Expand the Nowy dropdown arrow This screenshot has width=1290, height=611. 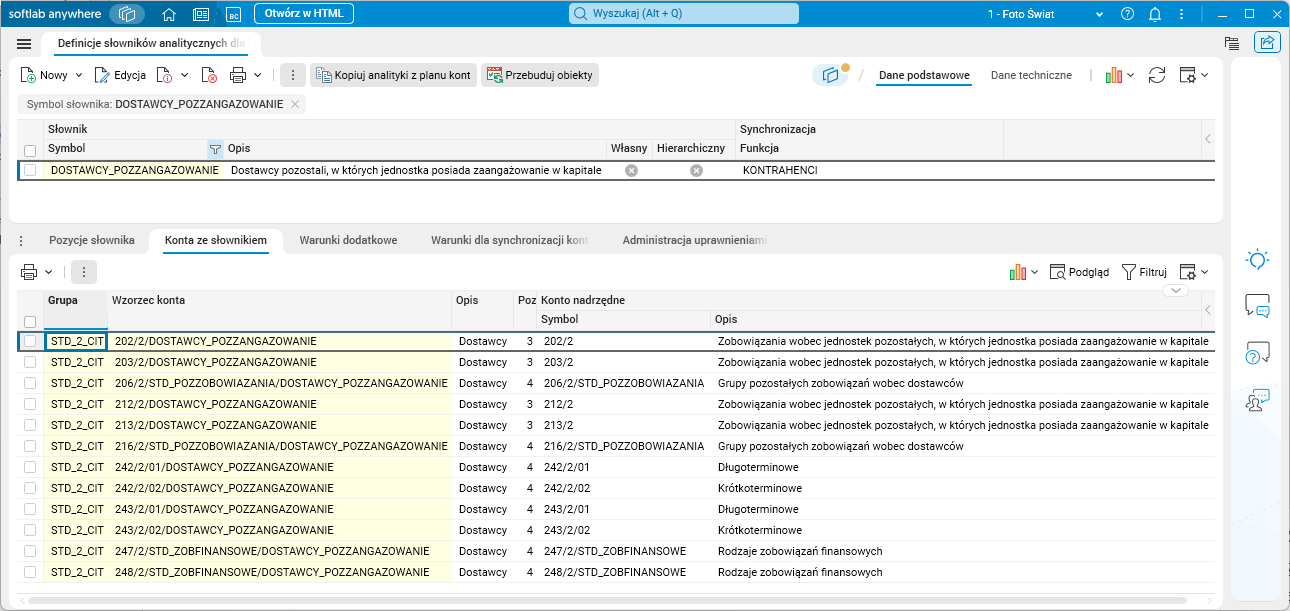tap(79, 75)
